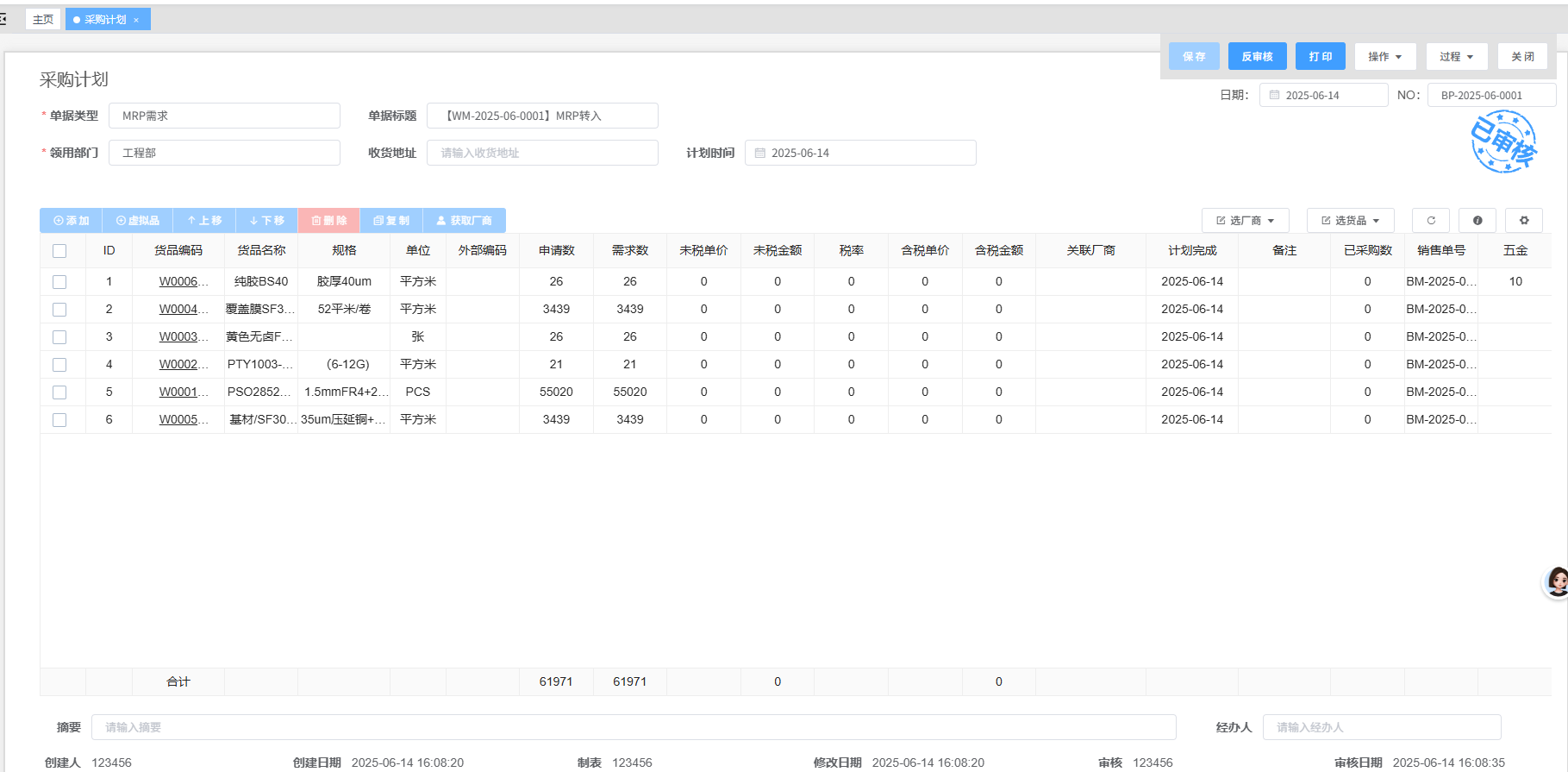1568x772 pixels.
Task: Toggle the select-all checkbox in table header
Action: point(59,251)
